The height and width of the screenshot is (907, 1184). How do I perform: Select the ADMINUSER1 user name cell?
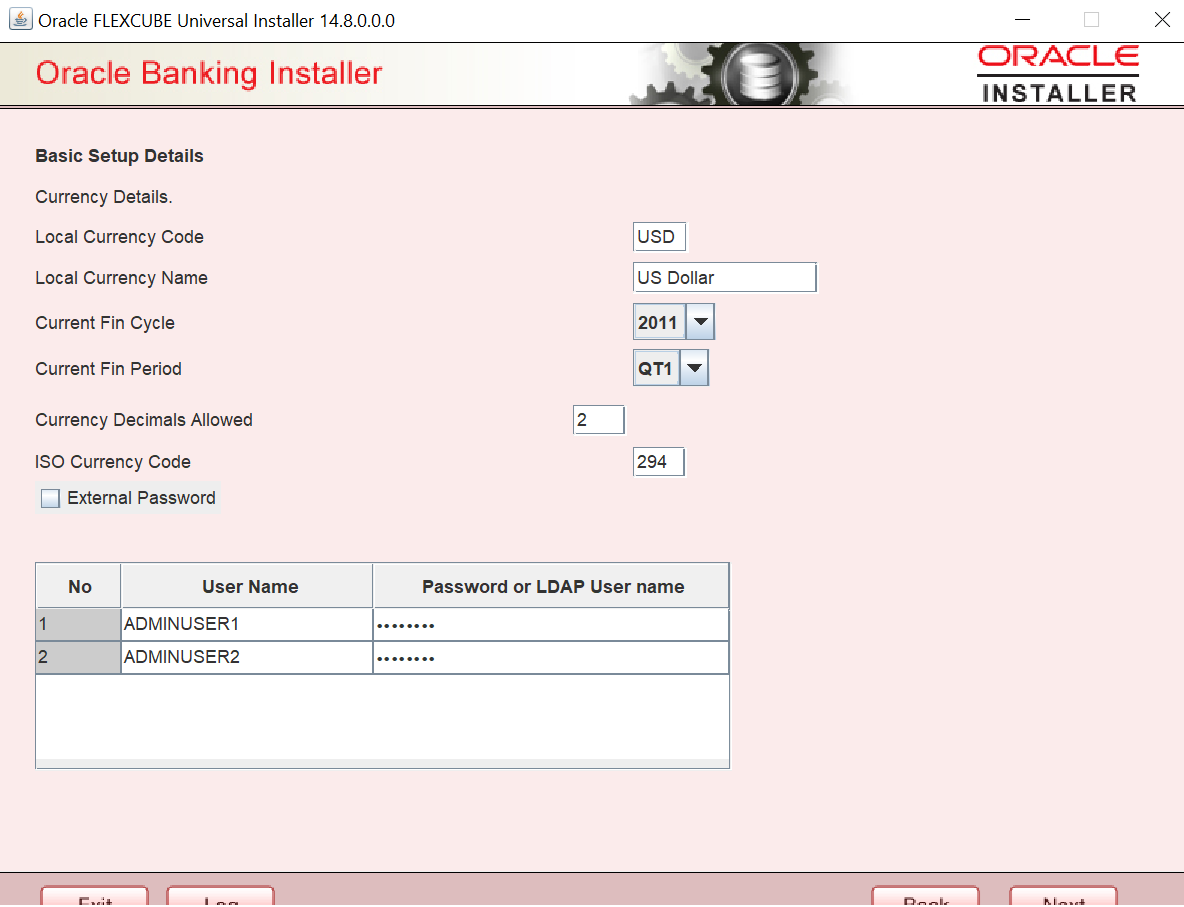pyautogui.click(x=247, y=625)
